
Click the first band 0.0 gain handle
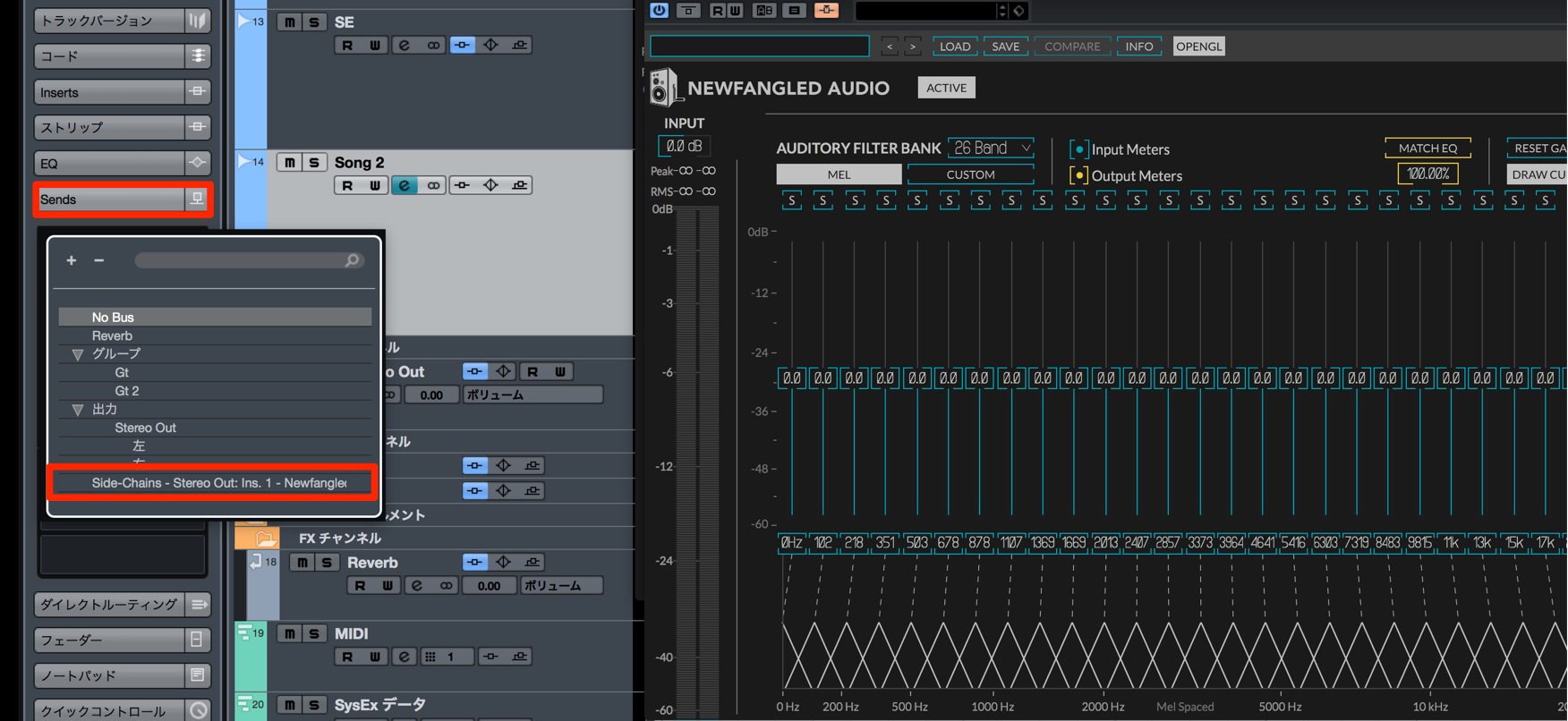[792, 378]
